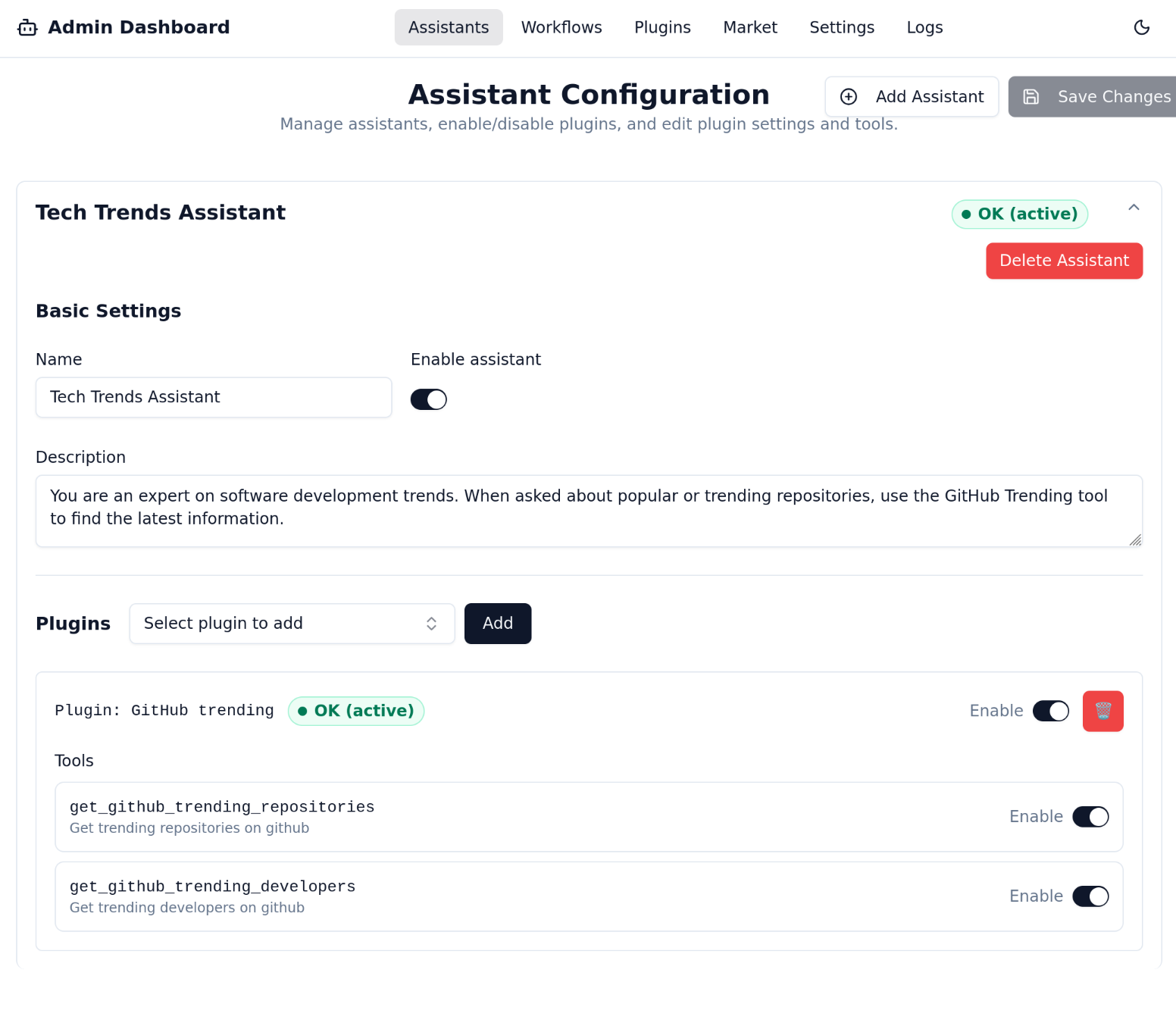Toggle dark mode moon icon
Viewport: 1176px width, 1029px height.
click(1141, 28)
